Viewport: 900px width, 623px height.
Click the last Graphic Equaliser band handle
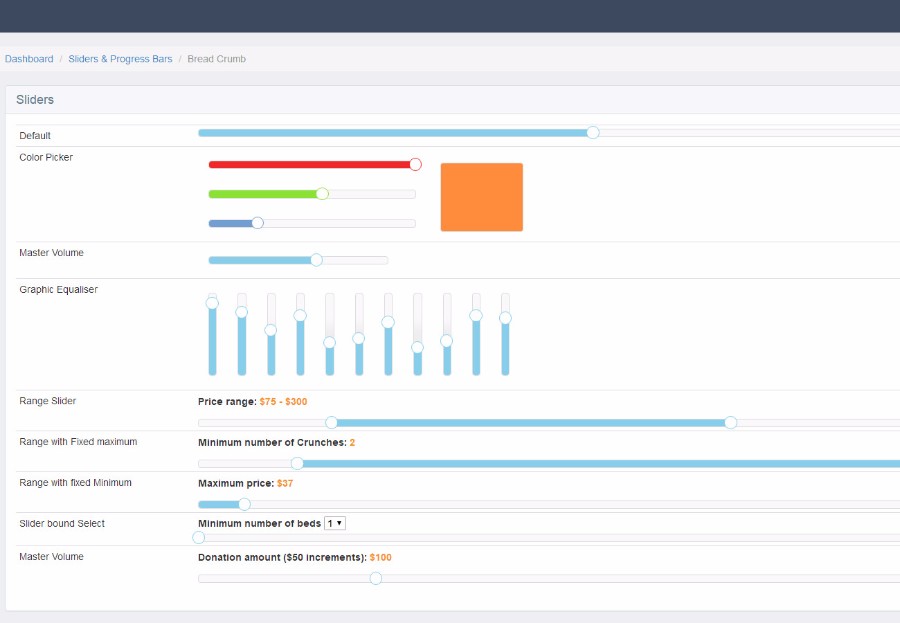pos(505,318)
